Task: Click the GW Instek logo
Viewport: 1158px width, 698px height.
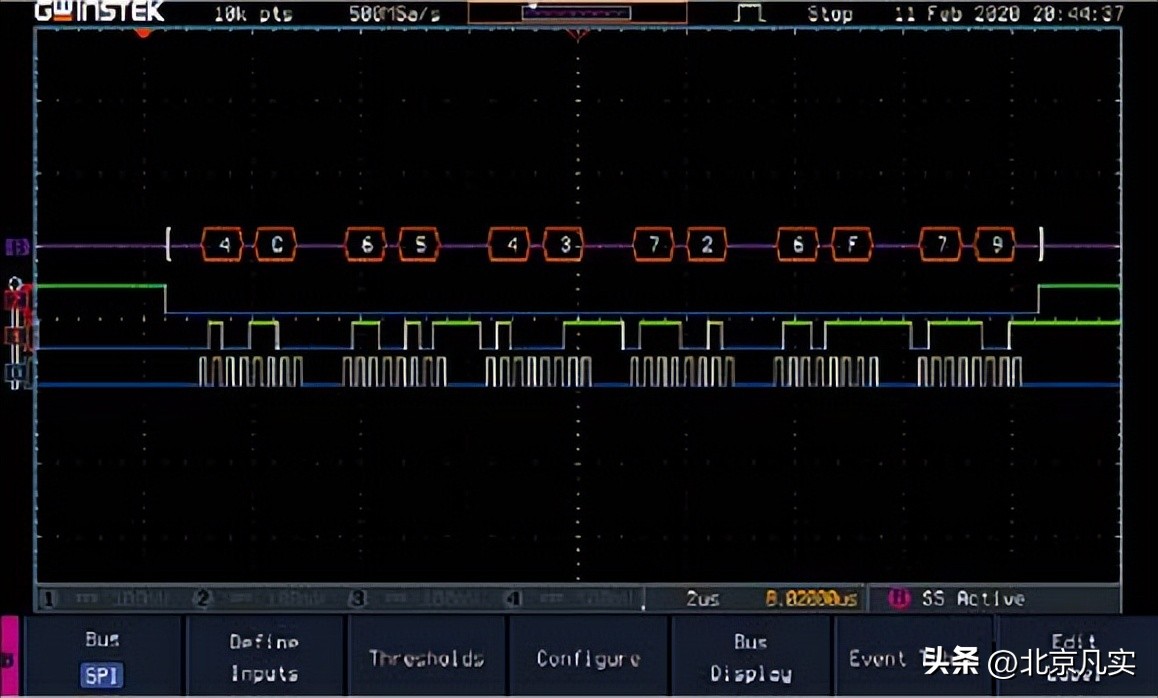Action: [99, 12]
